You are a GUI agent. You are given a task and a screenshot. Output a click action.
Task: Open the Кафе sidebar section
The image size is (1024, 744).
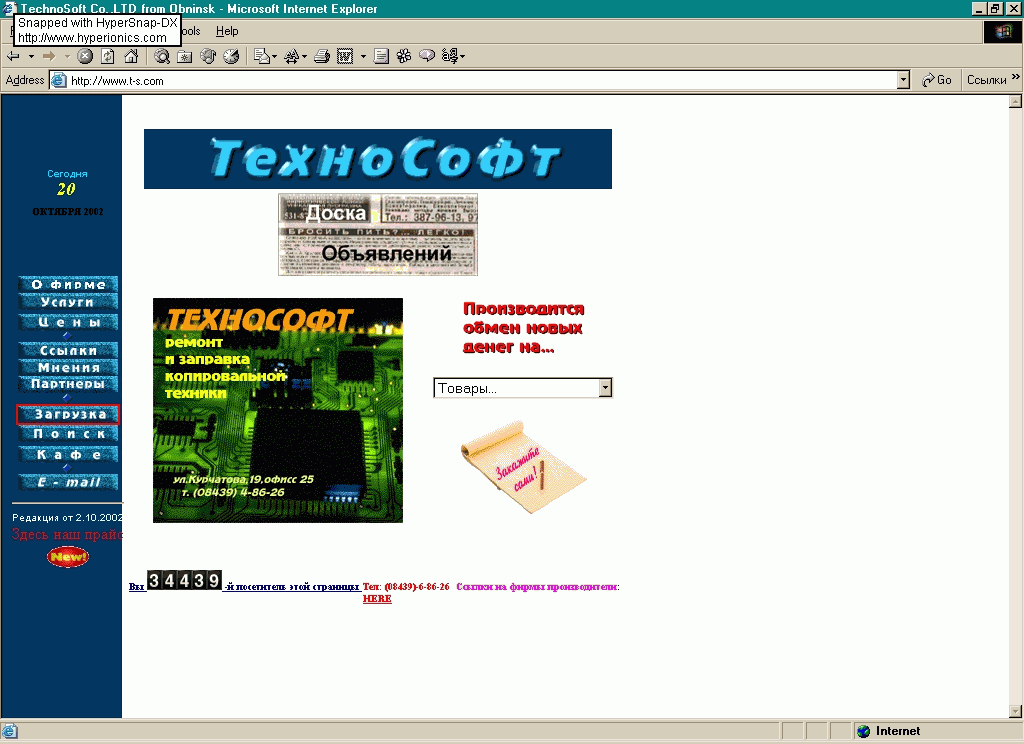point(68,454)
